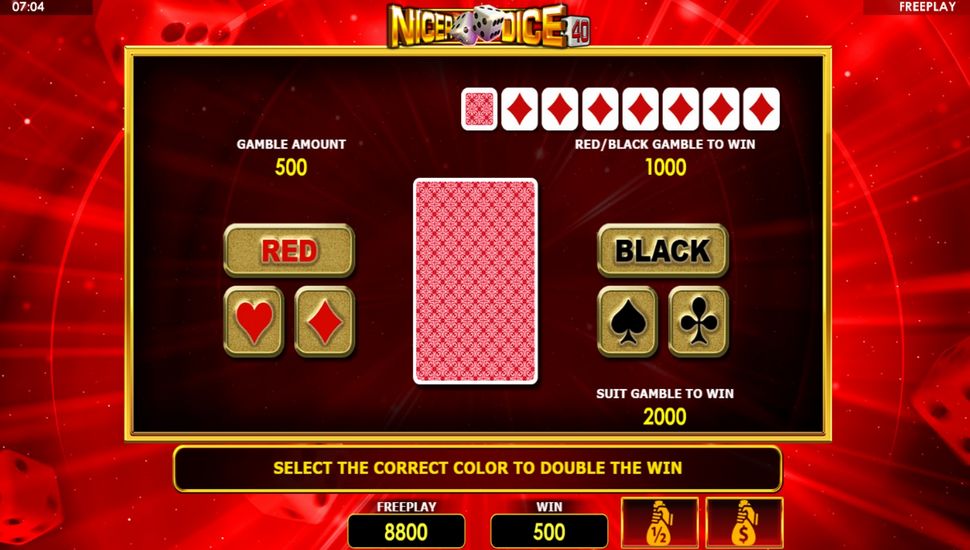Choose the spades suit icon

coord(627,322)
